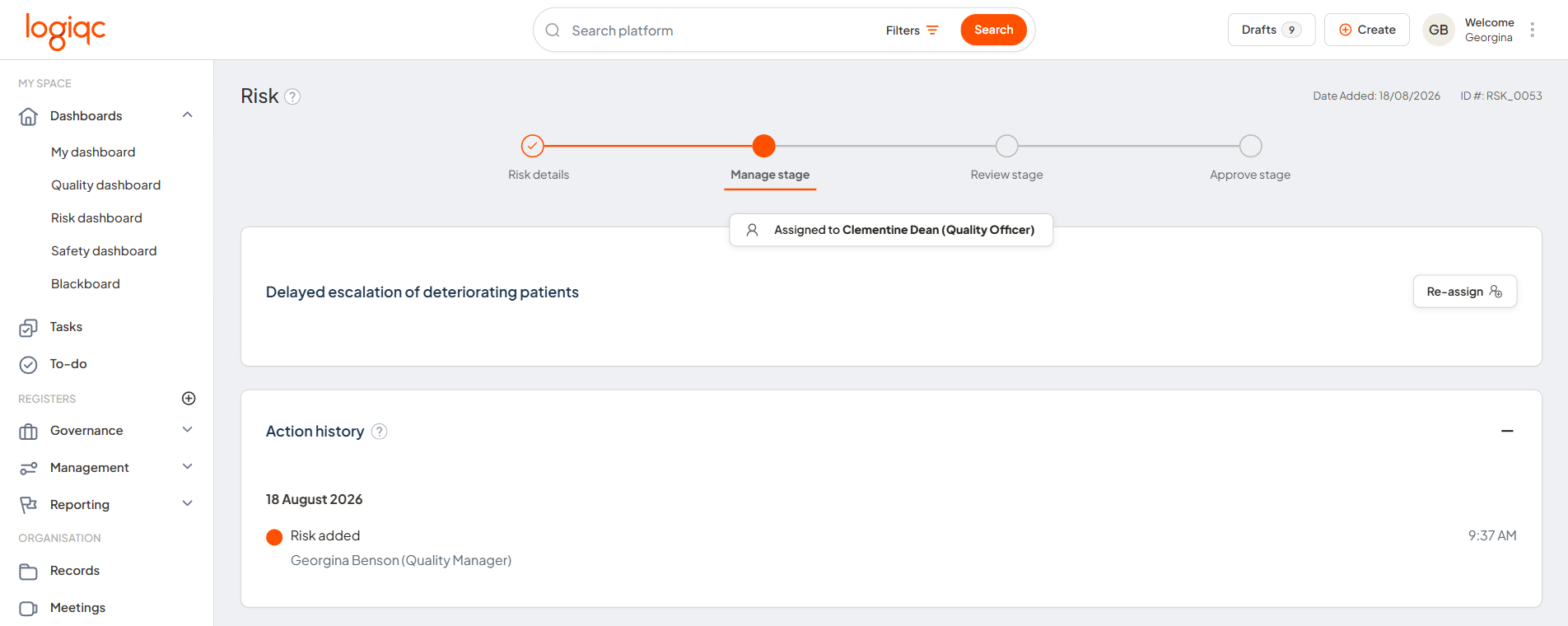The width and height of the screenshot is (1568, 626).
Task: Add a register with the plus icon
Action: point(189,399)
